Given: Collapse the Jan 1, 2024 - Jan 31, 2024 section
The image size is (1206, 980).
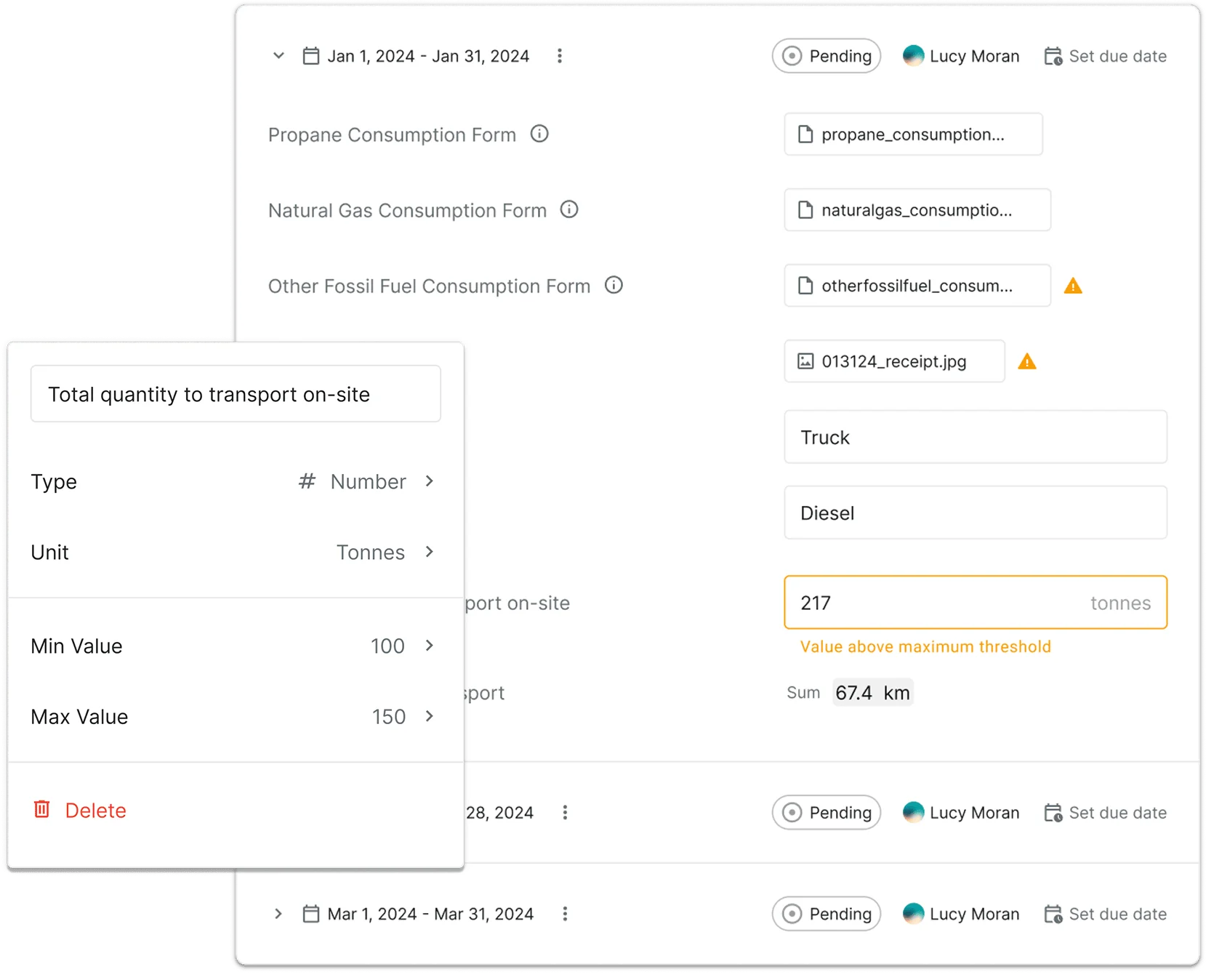Looking at the screenshot, I should [x=278, y=56].
